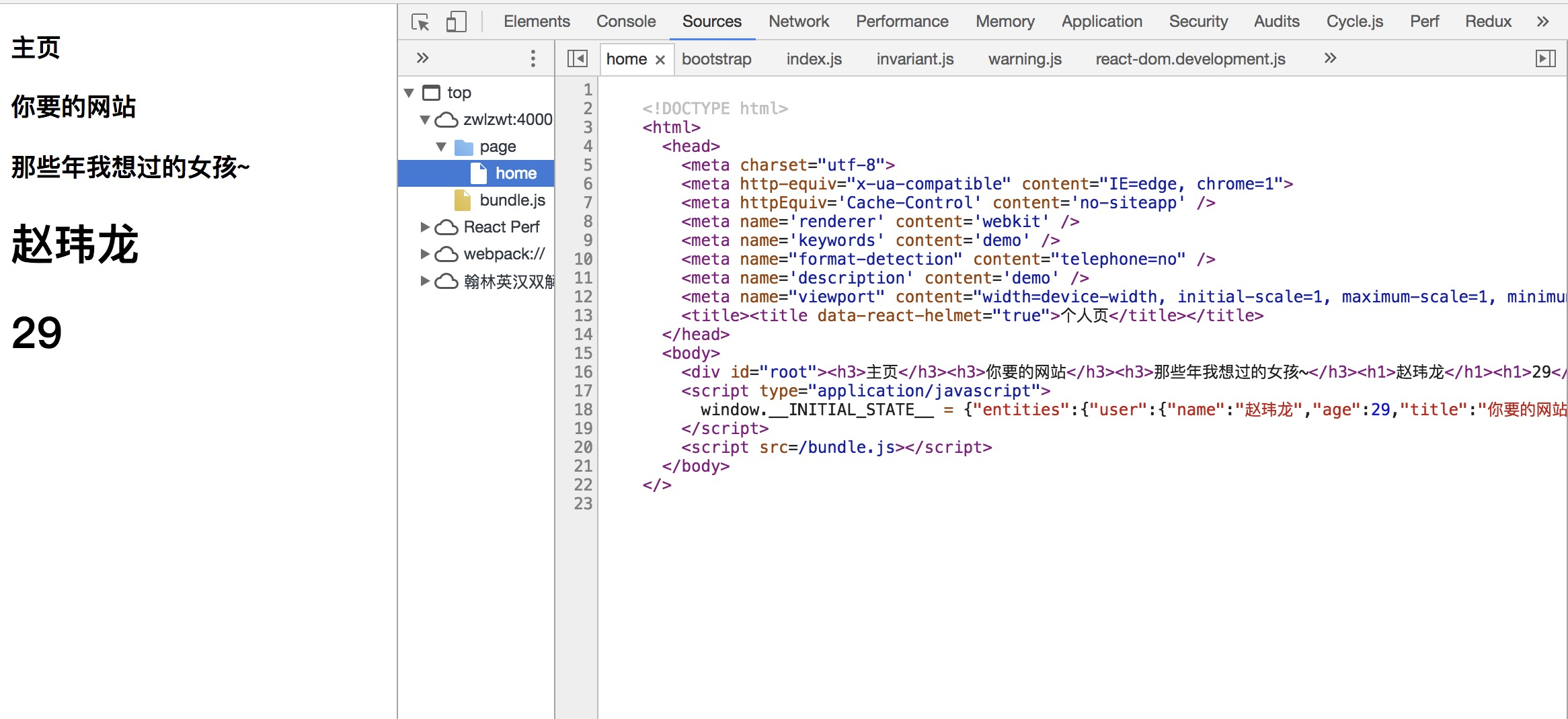The image size is (1568, 719).
Task: Open navigator three-dot options menu
Action: [533, 58]
